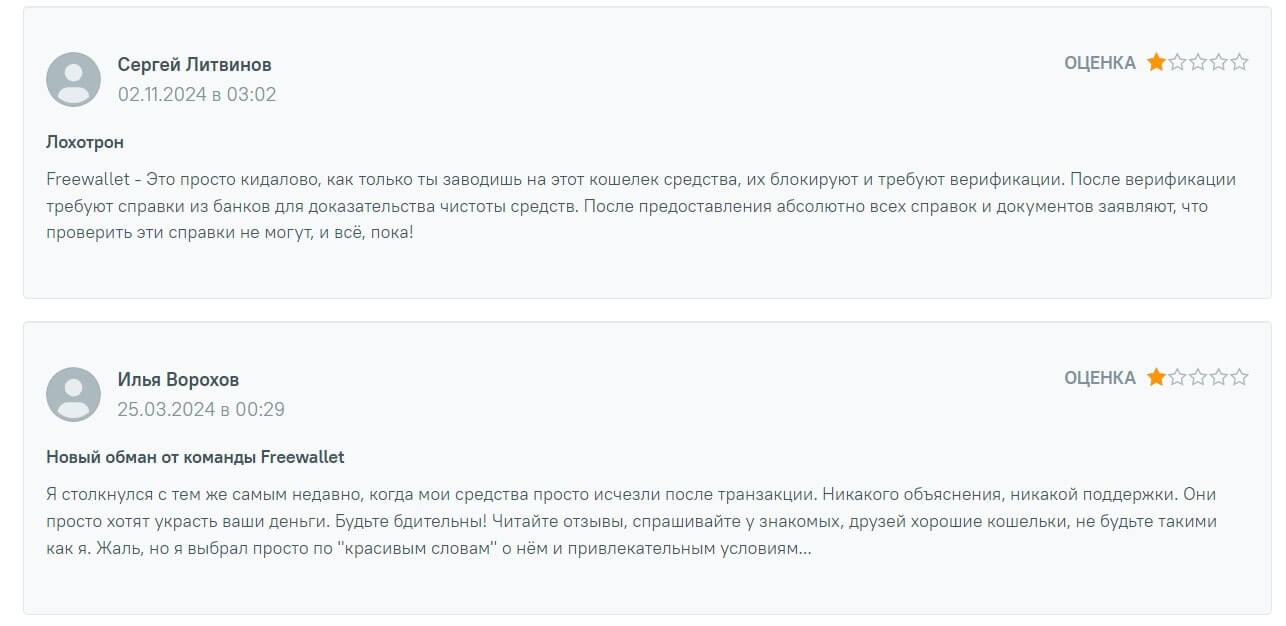The width and height of the screenshot is (1286, 626).
Task: Click the date 02.11.2024 в 03:02
Action: click(196, 95)
